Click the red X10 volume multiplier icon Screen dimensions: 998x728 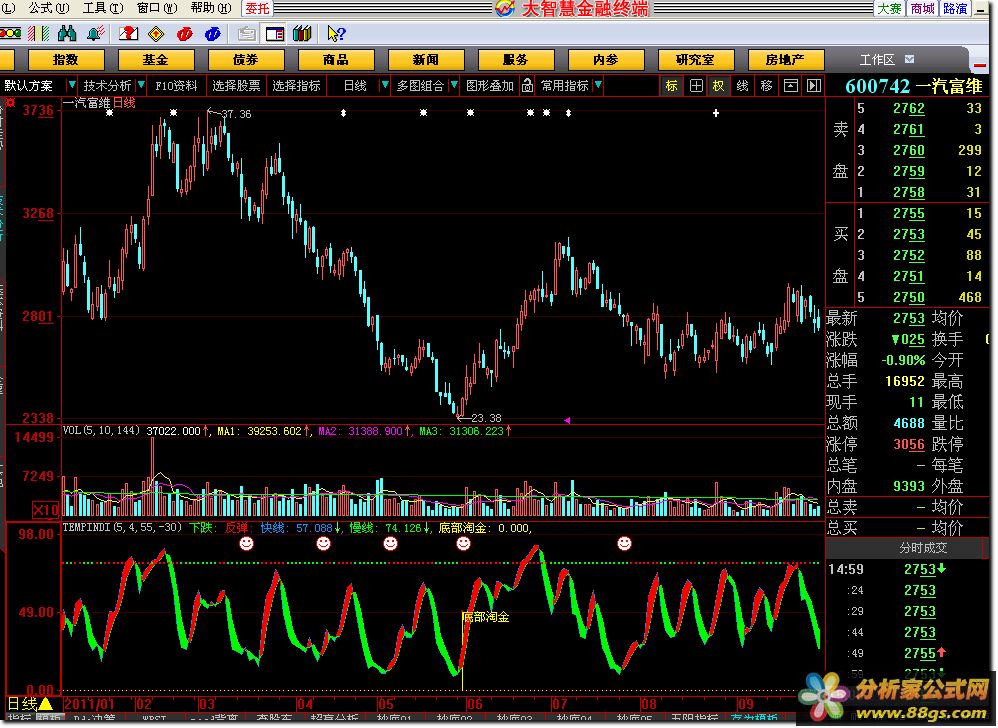coord(46,509)
